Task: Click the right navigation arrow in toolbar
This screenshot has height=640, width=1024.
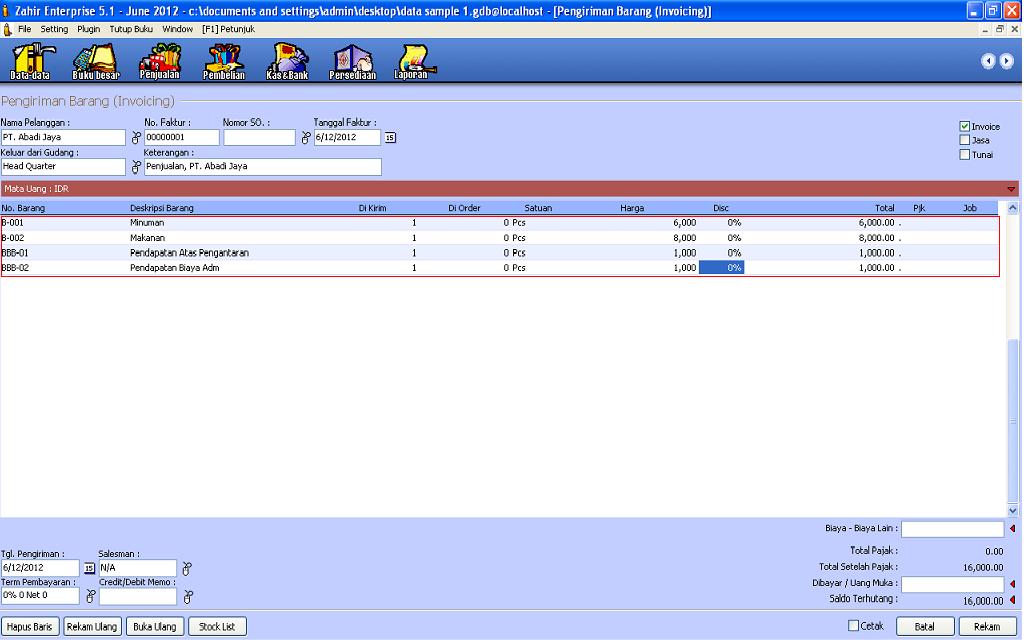Action: [1006, 61]
